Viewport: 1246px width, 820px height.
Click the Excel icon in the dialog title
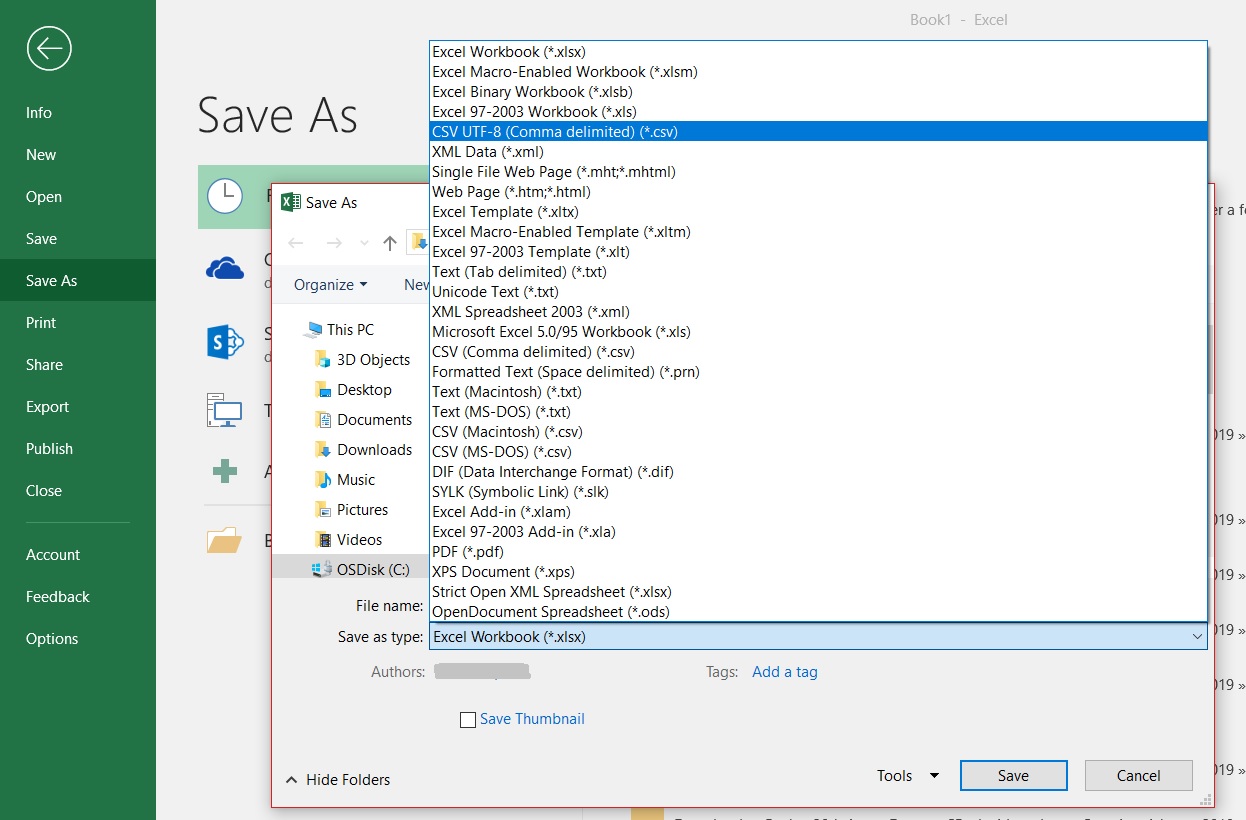coord(290,202)
